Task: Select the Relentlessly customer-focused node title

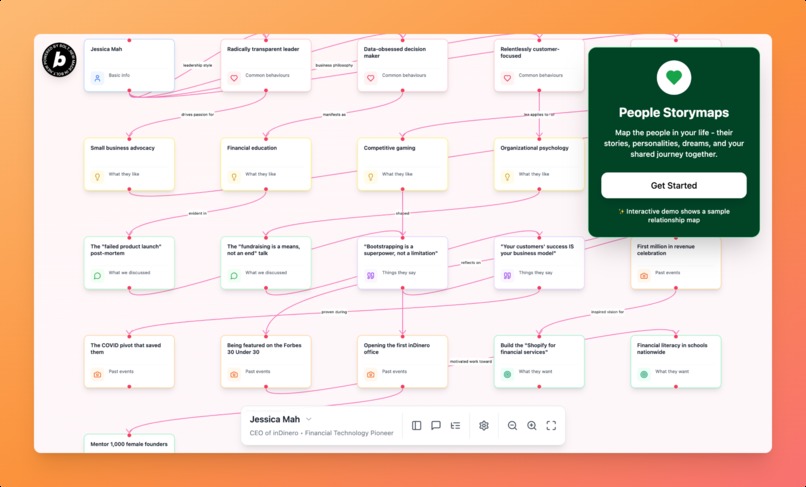Action: [530, 52]
